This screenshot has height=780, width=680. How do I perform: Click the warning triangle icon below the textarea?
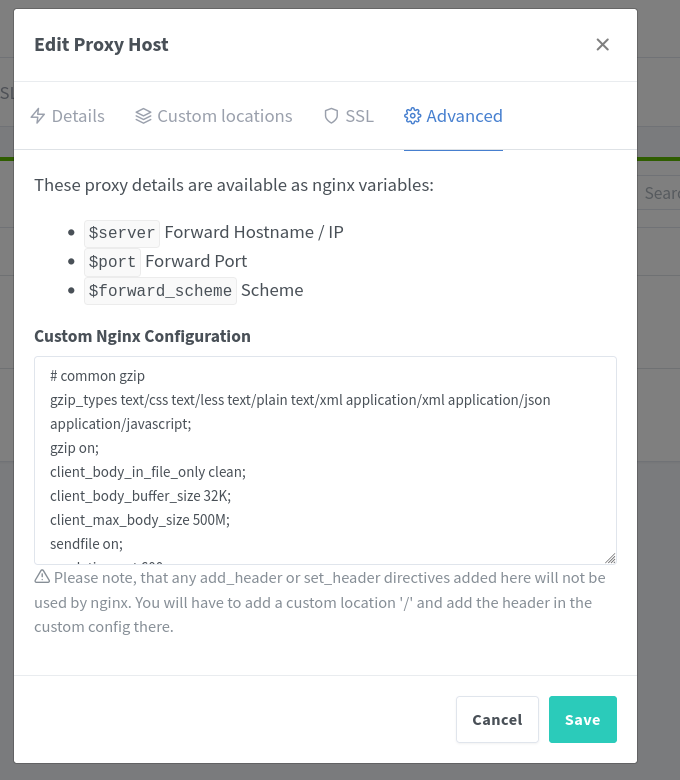pyautogui.click(x=42, y=577)
